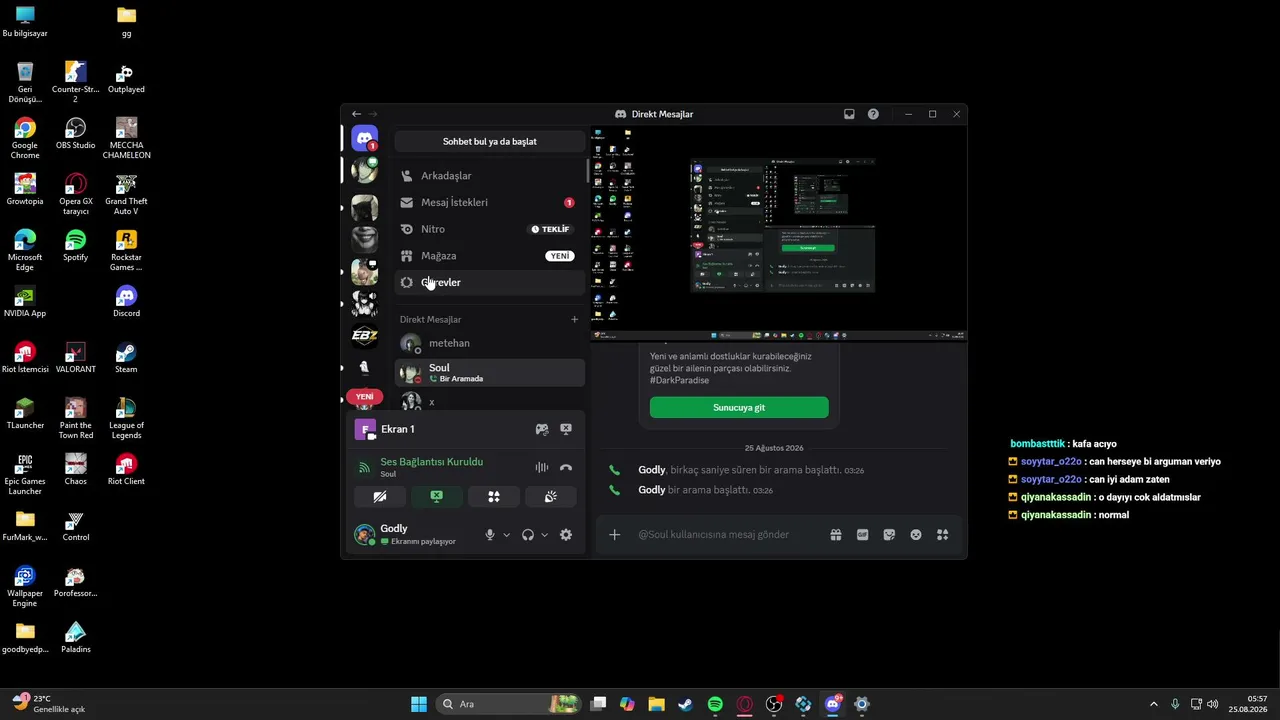The image size is (1280, 720).
Task: Stop streaming Ekran 1 with the screen-x icon
Action: coord(566,429)
